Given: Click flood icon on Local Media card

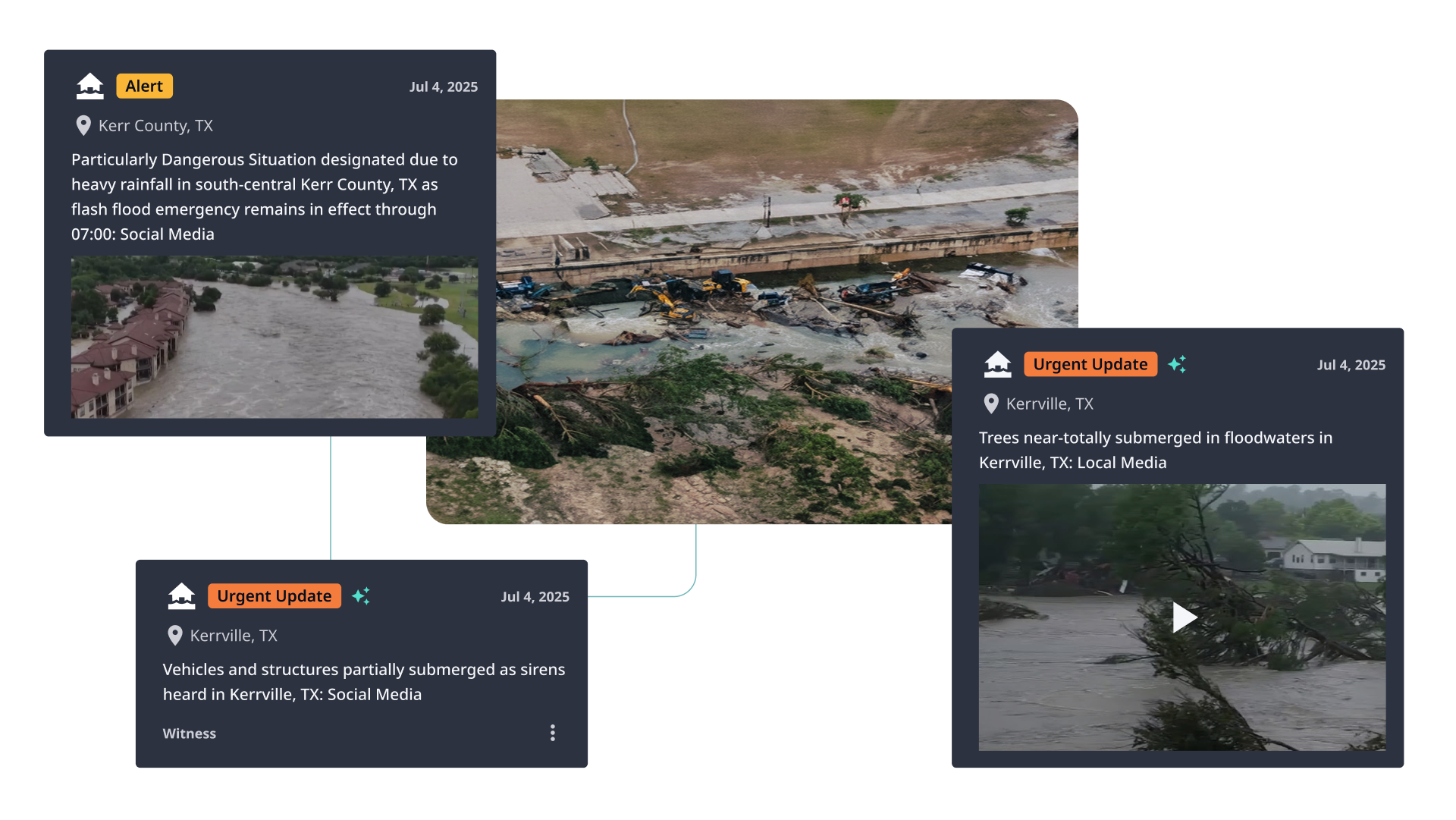Looking at the screenshot, I should point(997,365).
